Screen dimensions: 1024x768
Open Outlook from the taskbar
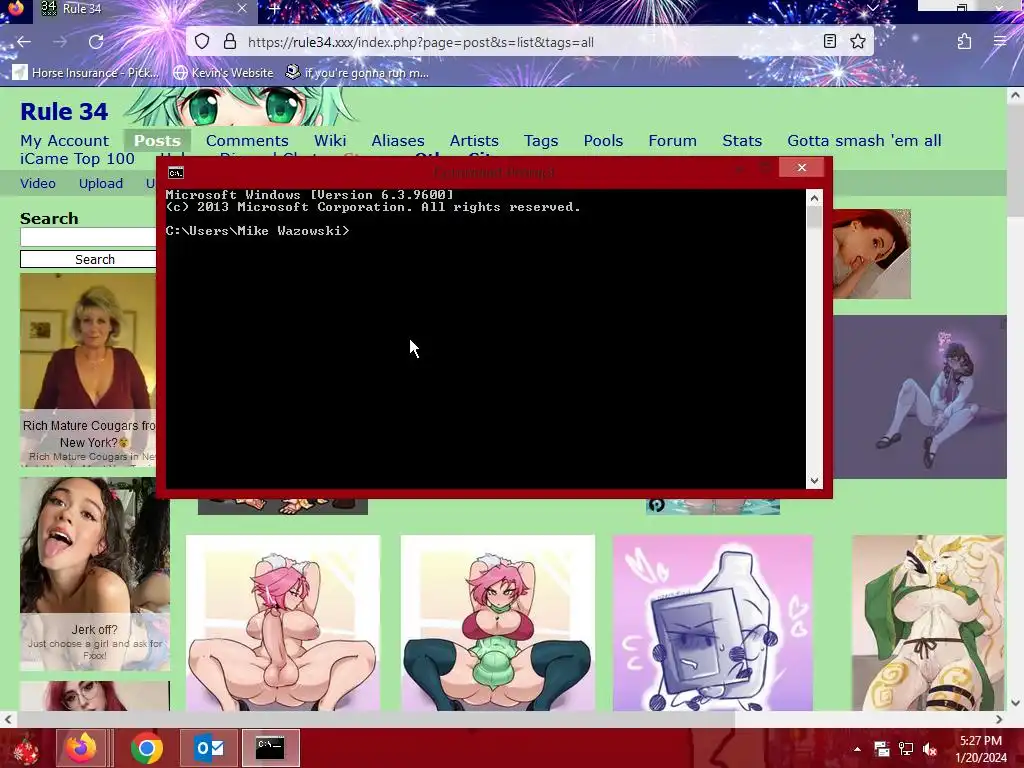(209, 748)
